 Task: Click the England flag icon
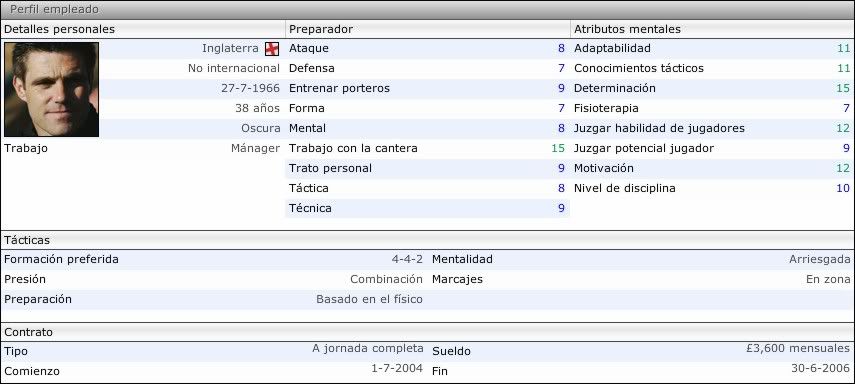point(272,49)
